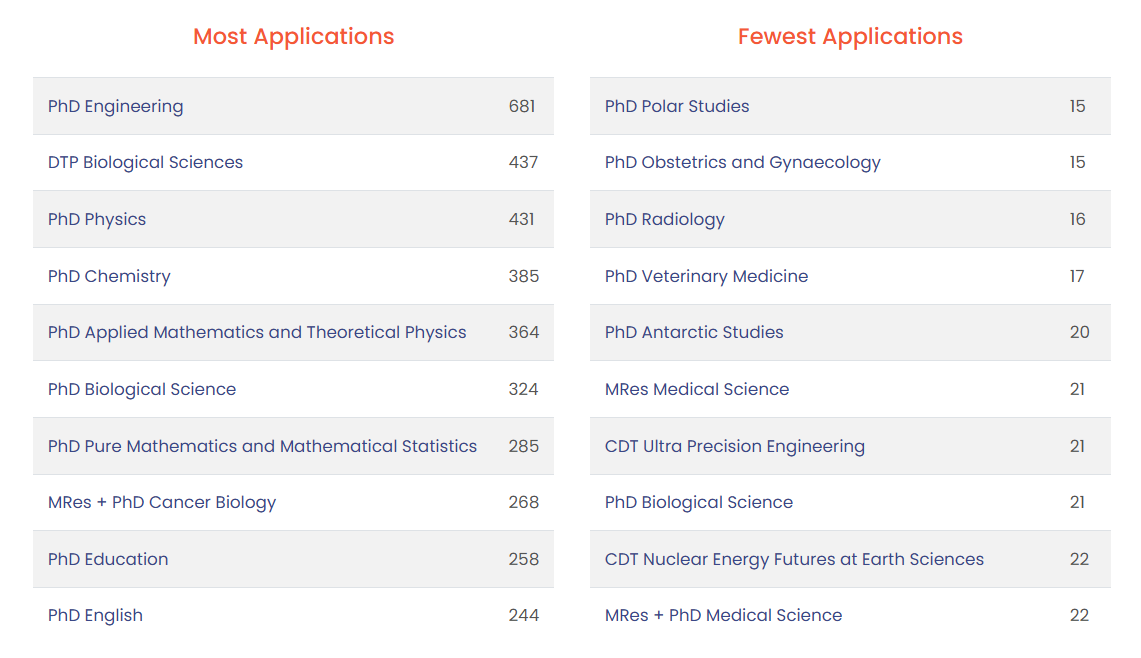This screenshot has height=658, width=1141.
Task: Click CDT Ultra Precision Engineering
Action: pyautogui.click(x=850, y=446)
